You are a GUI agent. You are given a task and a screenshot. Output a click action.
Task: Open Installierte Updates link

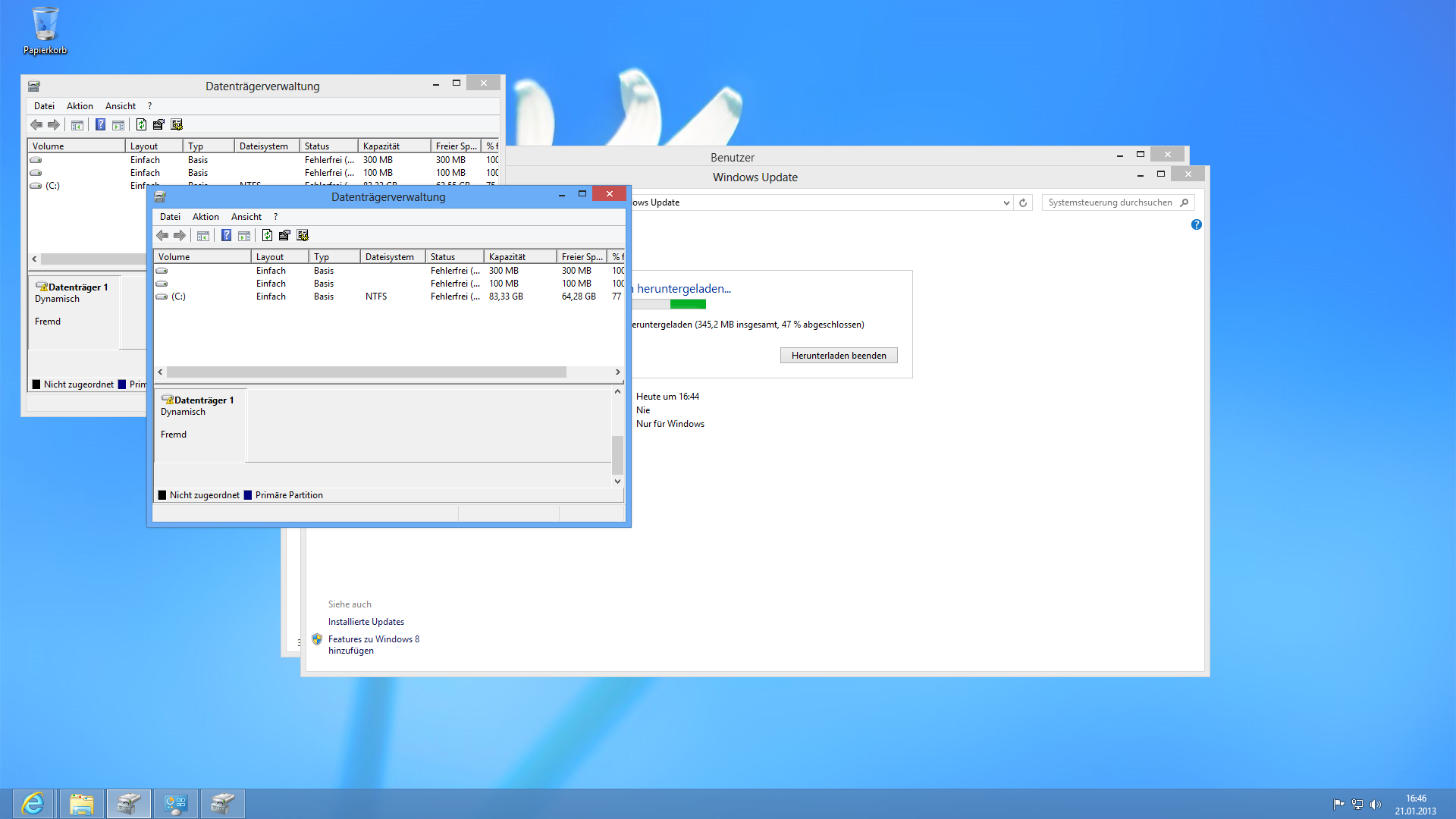(366, 622)
